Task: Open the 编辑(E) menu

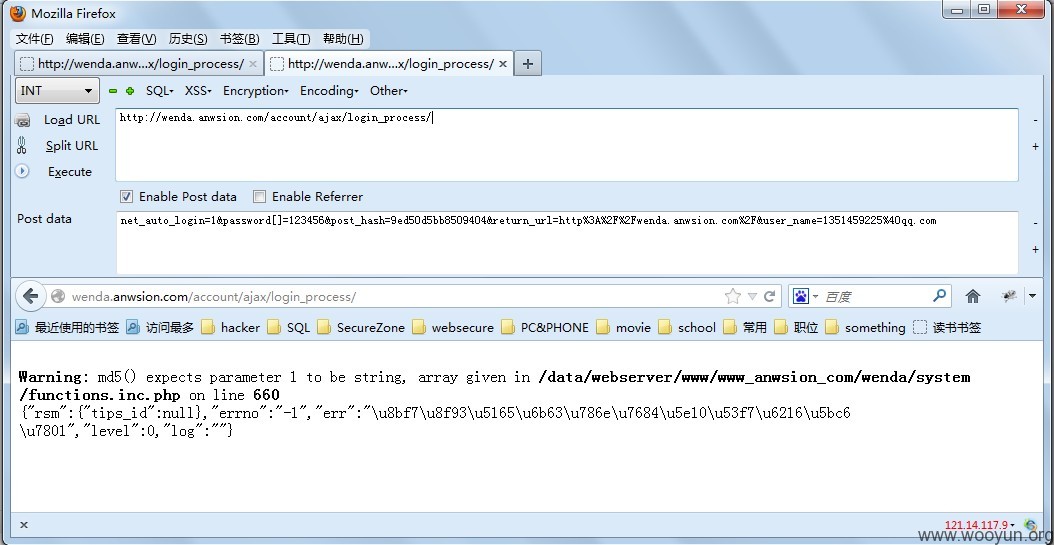Action: coord(85,39)
